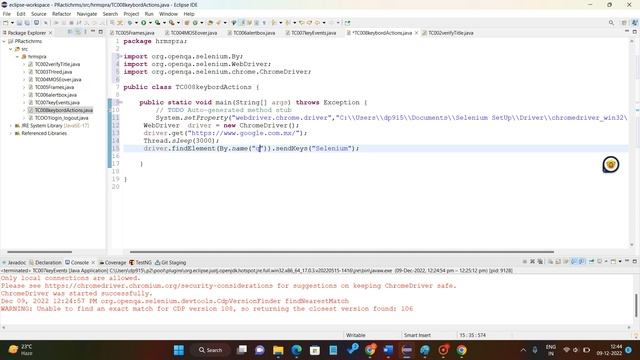This screenshot has height=360, width=640.
Task: Open File Explorer from taskbar
Action: point(278,350)
